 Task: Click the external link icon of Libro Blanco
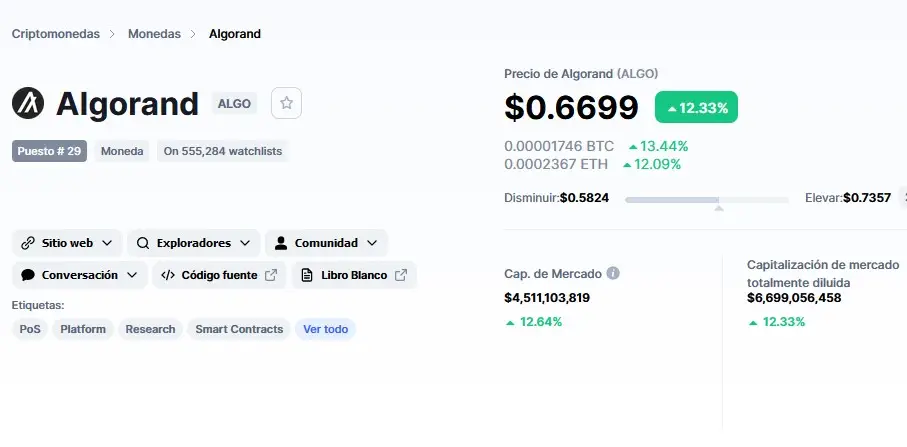click(401, 275)
